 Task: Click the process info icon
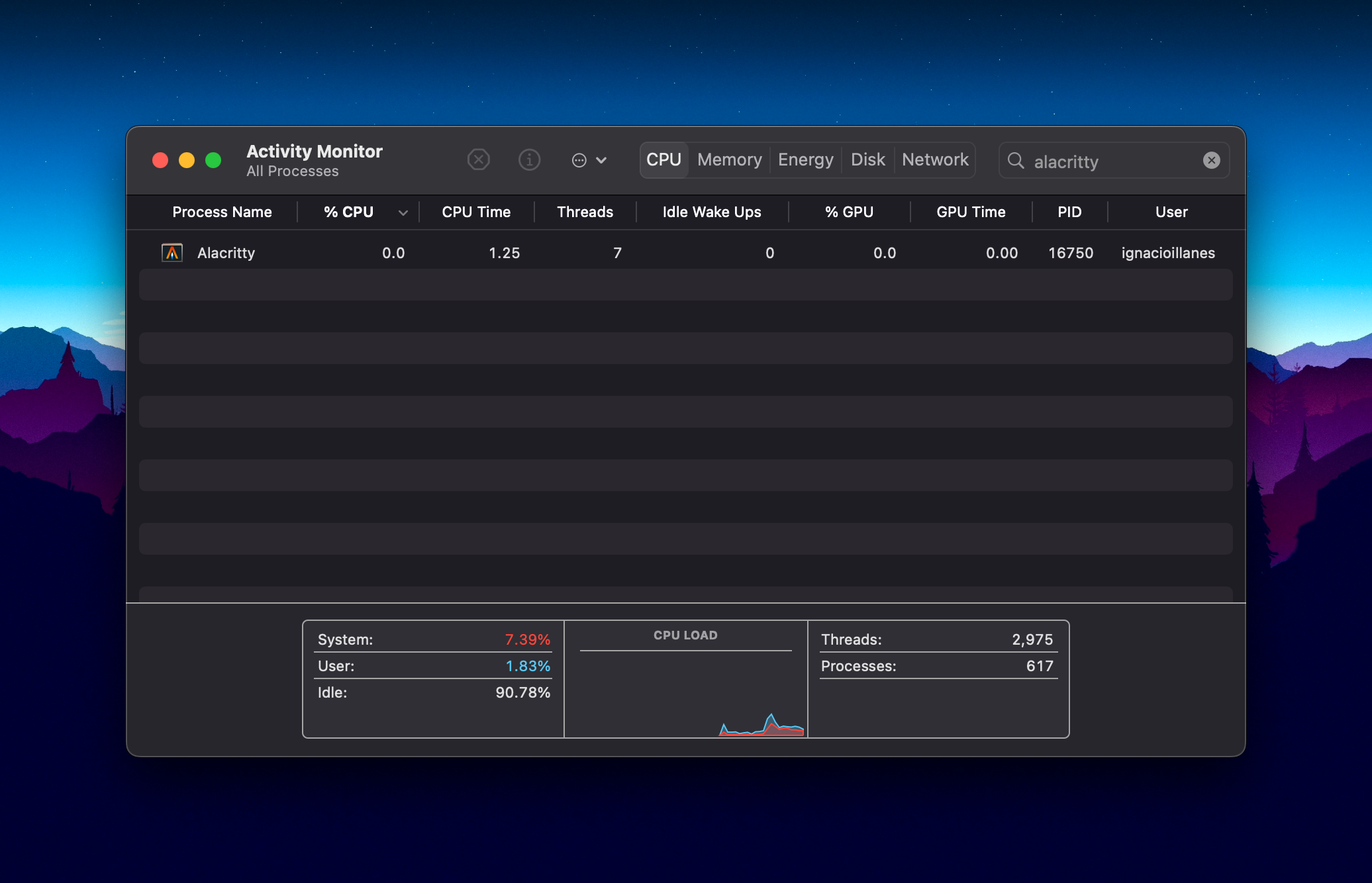pos(529,160)
